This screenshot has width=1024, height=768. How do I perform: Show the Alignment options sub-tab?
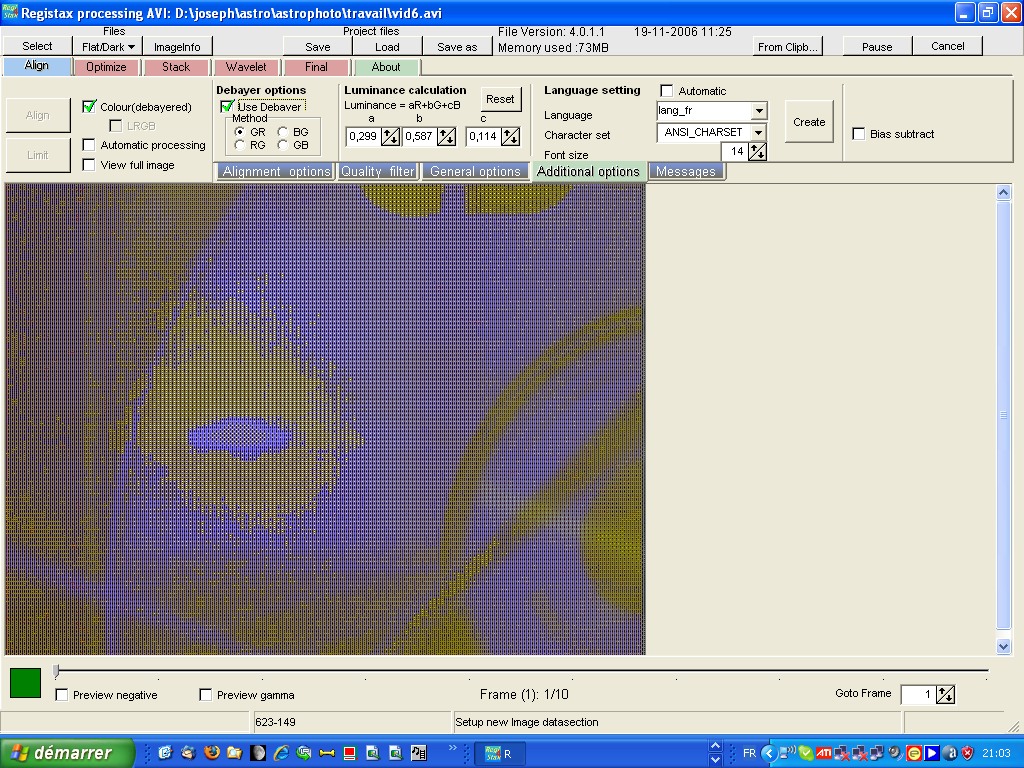click(x=276, y=172)
